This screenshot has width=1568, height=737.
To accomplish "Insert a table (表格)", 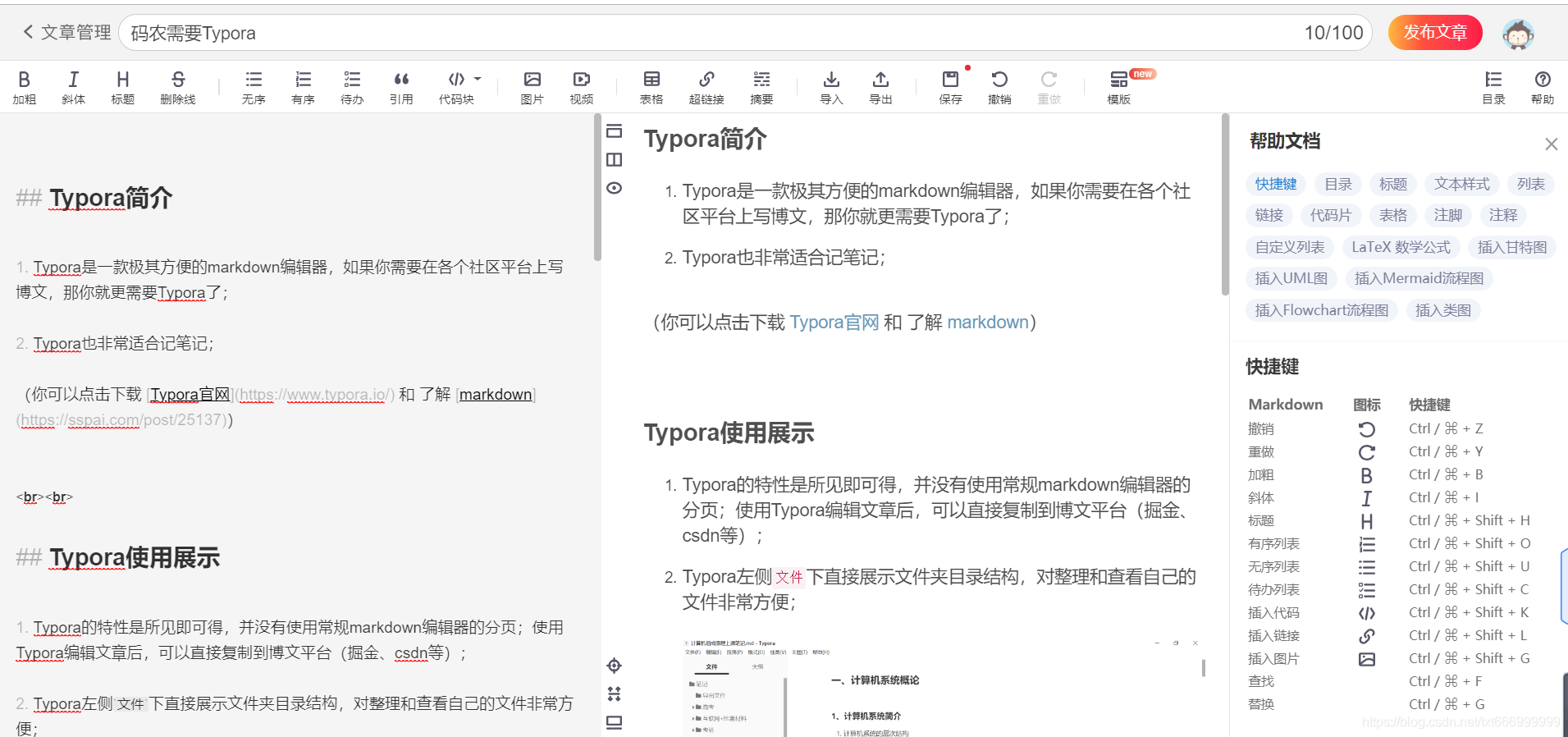I will (651, 87).
